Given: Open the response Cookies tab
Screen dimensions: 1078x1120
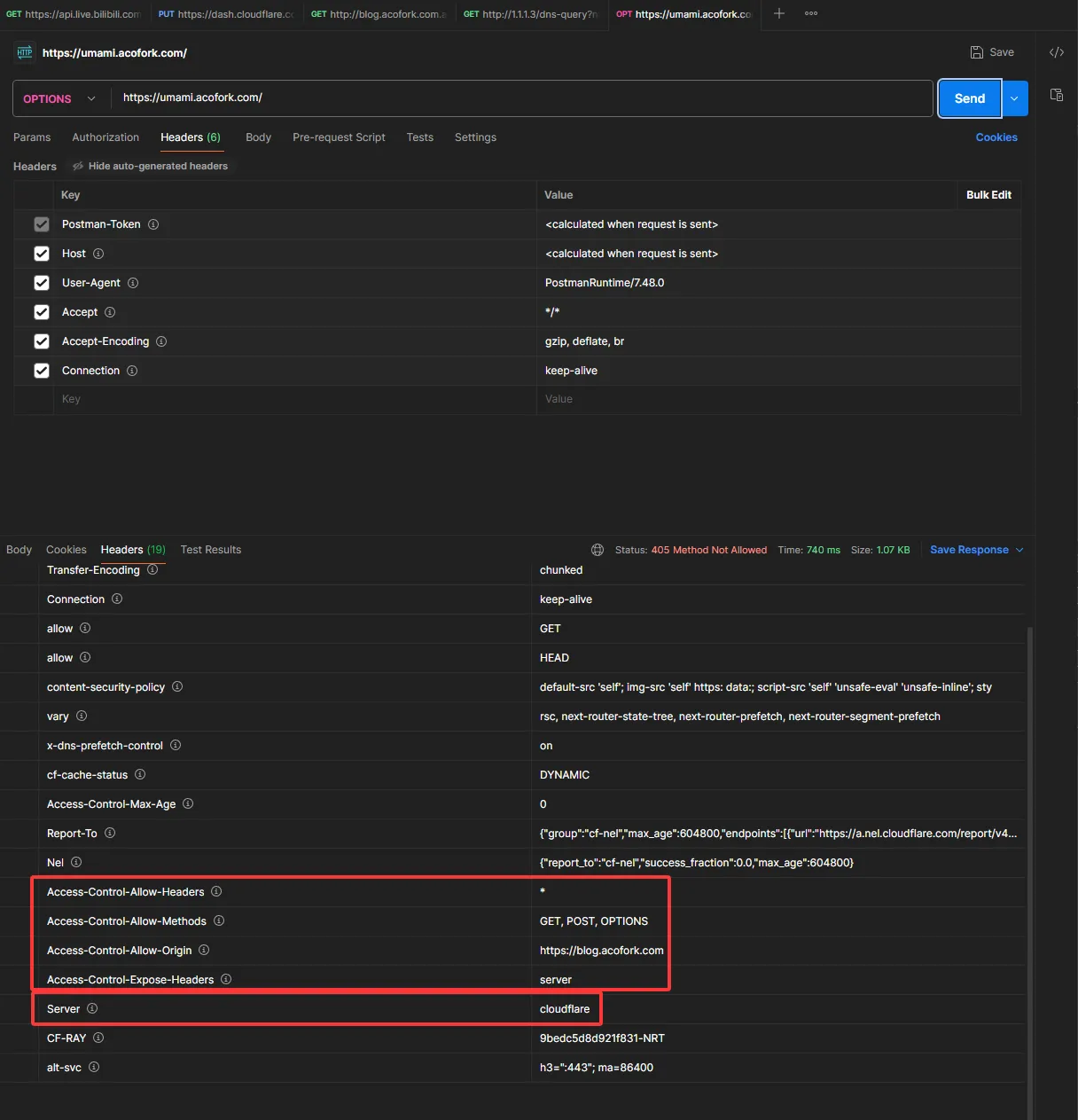Looking at the screenshot, I should click(66, 550).
